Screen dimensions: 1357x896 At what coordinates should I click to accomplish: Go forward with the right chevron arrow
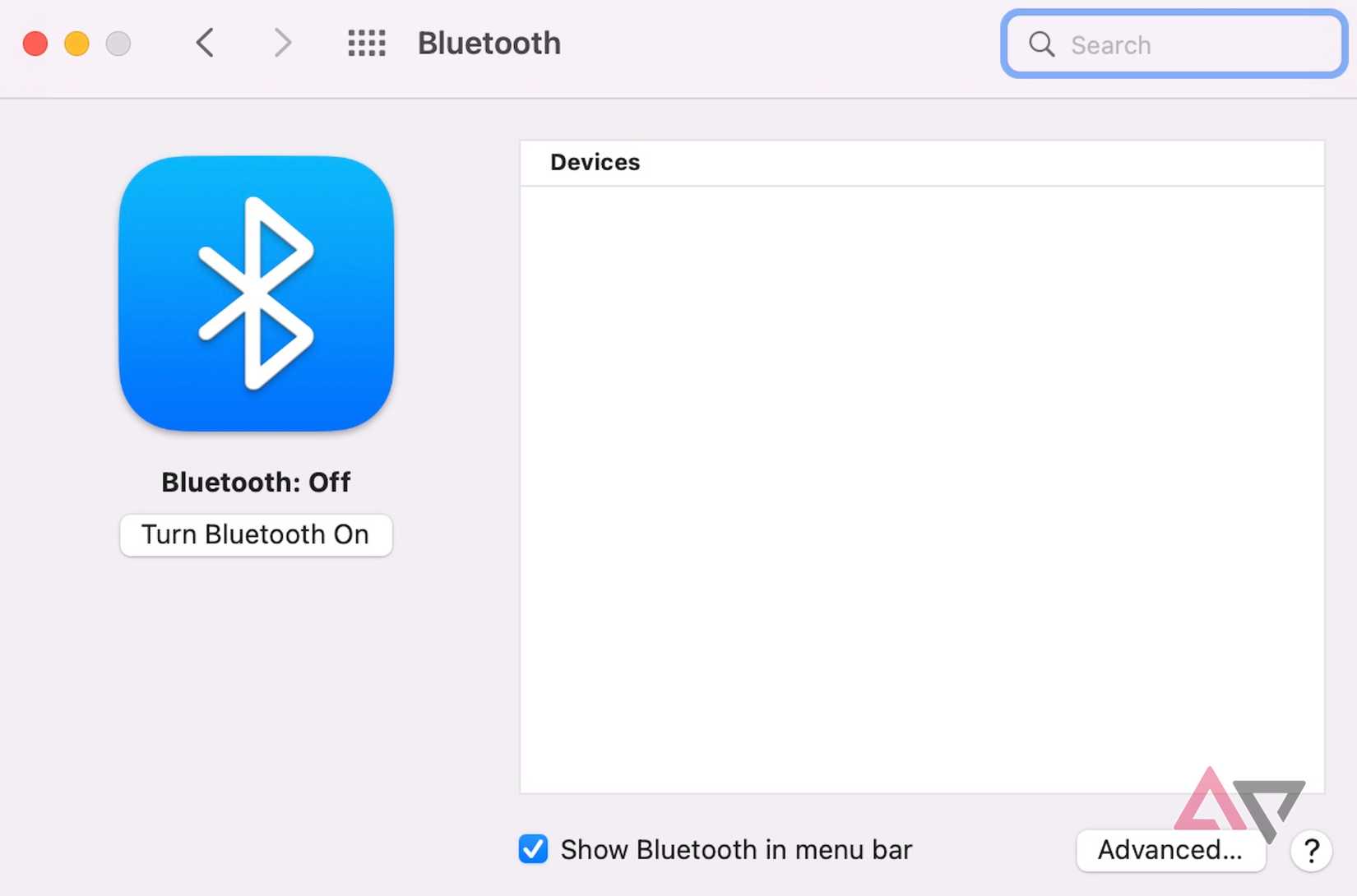282,43
